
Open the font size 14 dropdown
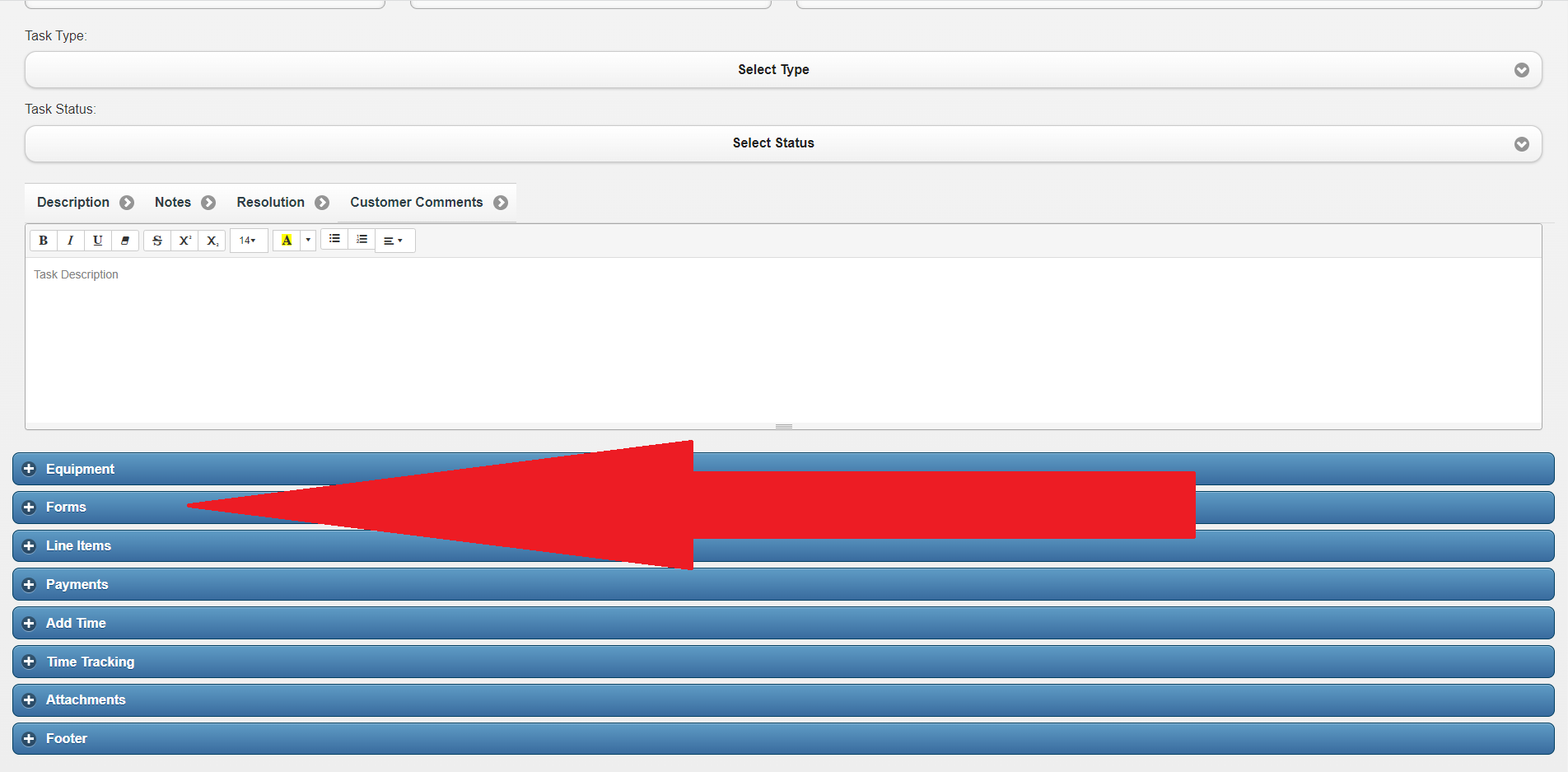coord(248,241)
